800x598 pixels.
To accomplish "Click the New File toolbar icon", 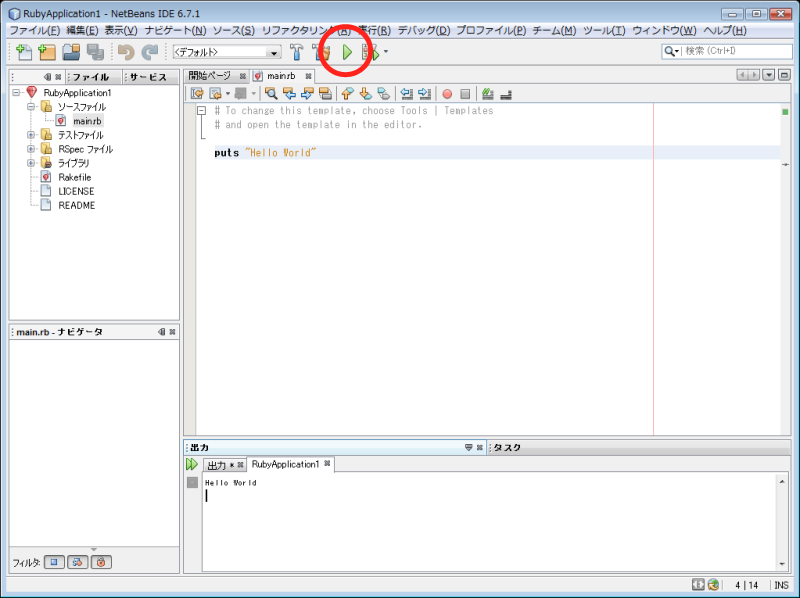I will [23, 52].
